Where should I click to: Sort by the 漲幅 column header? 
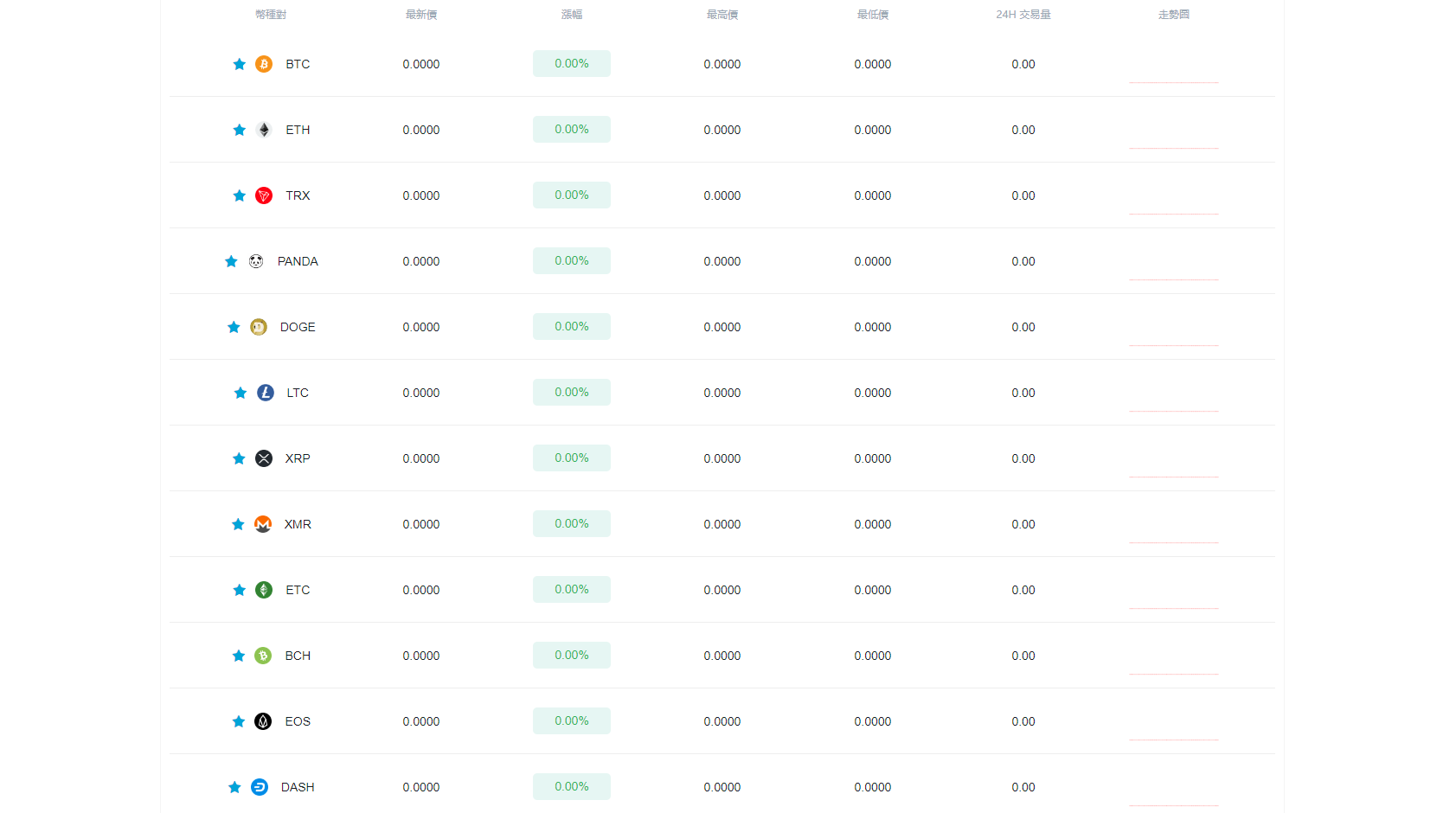pyautogui.click(x=572, y=15)
